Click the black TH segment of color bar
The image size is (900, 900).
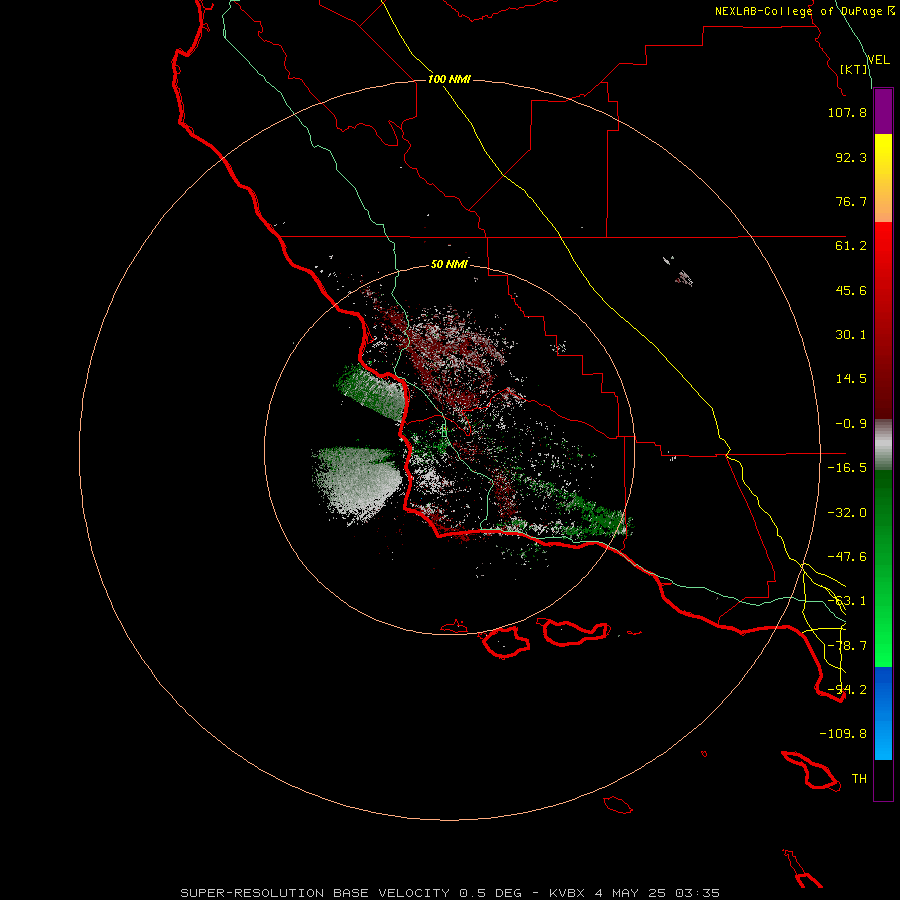coord(883,779)
